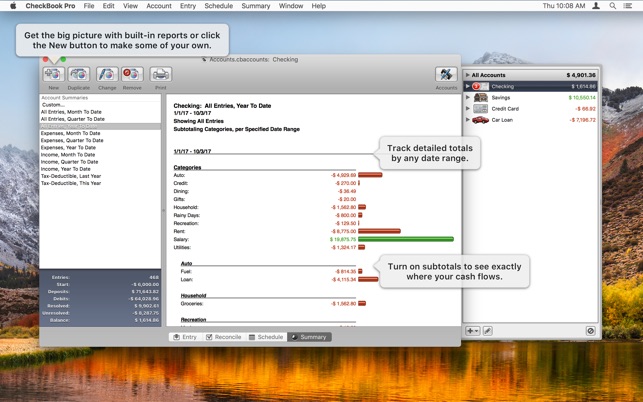The width and height of the screenshot is (643, 402).
Task: Click the Checking account icon in sidebar
Action: point(480,86)
